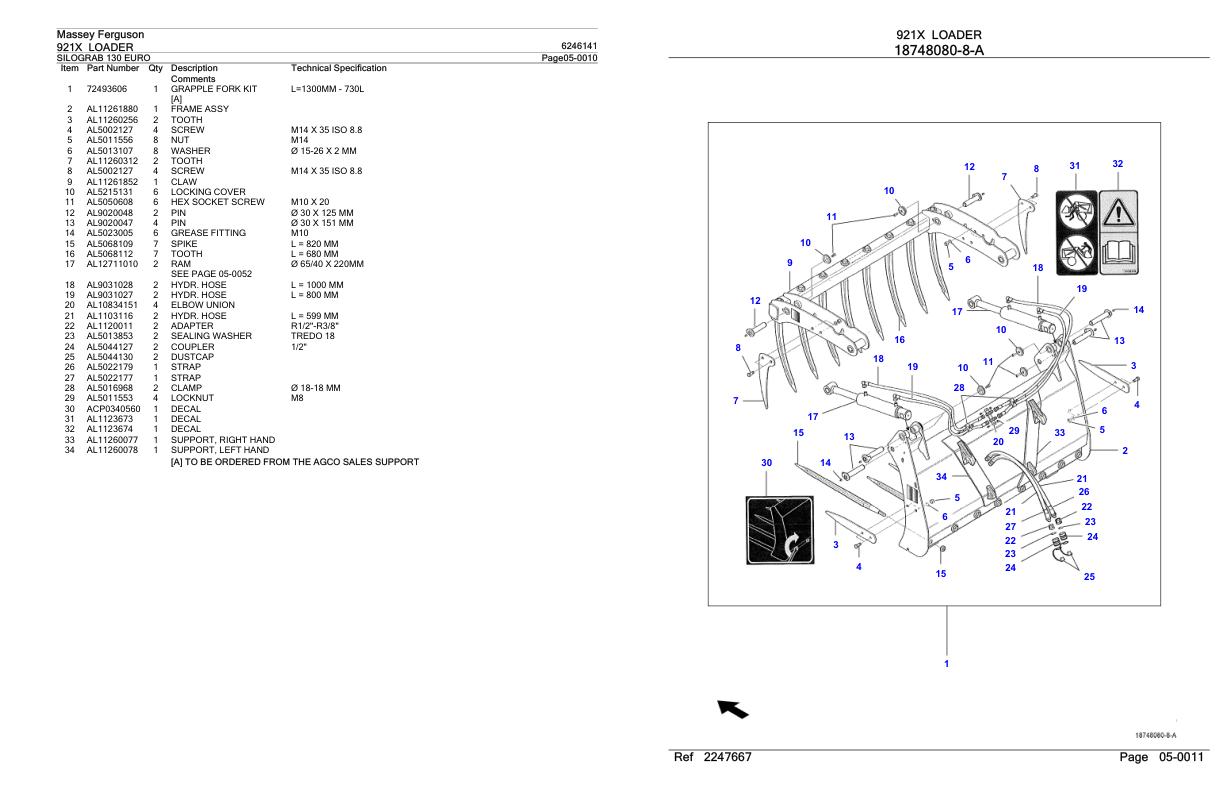Screen dimensions: 1224x792
Task: Select callout 27 in the diagram
Action: [1010, 527]
